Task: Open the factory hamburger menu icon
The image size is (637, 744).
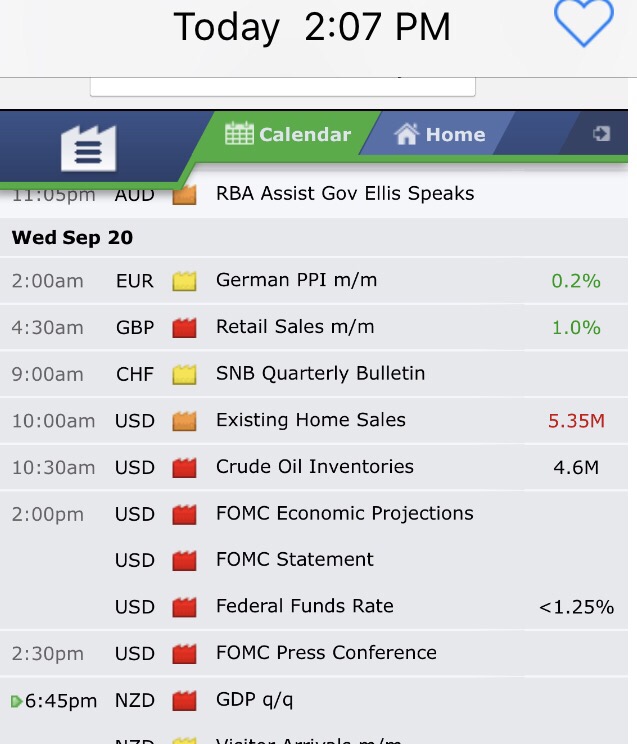Action: pyautogui.click(x=88, y=150)
